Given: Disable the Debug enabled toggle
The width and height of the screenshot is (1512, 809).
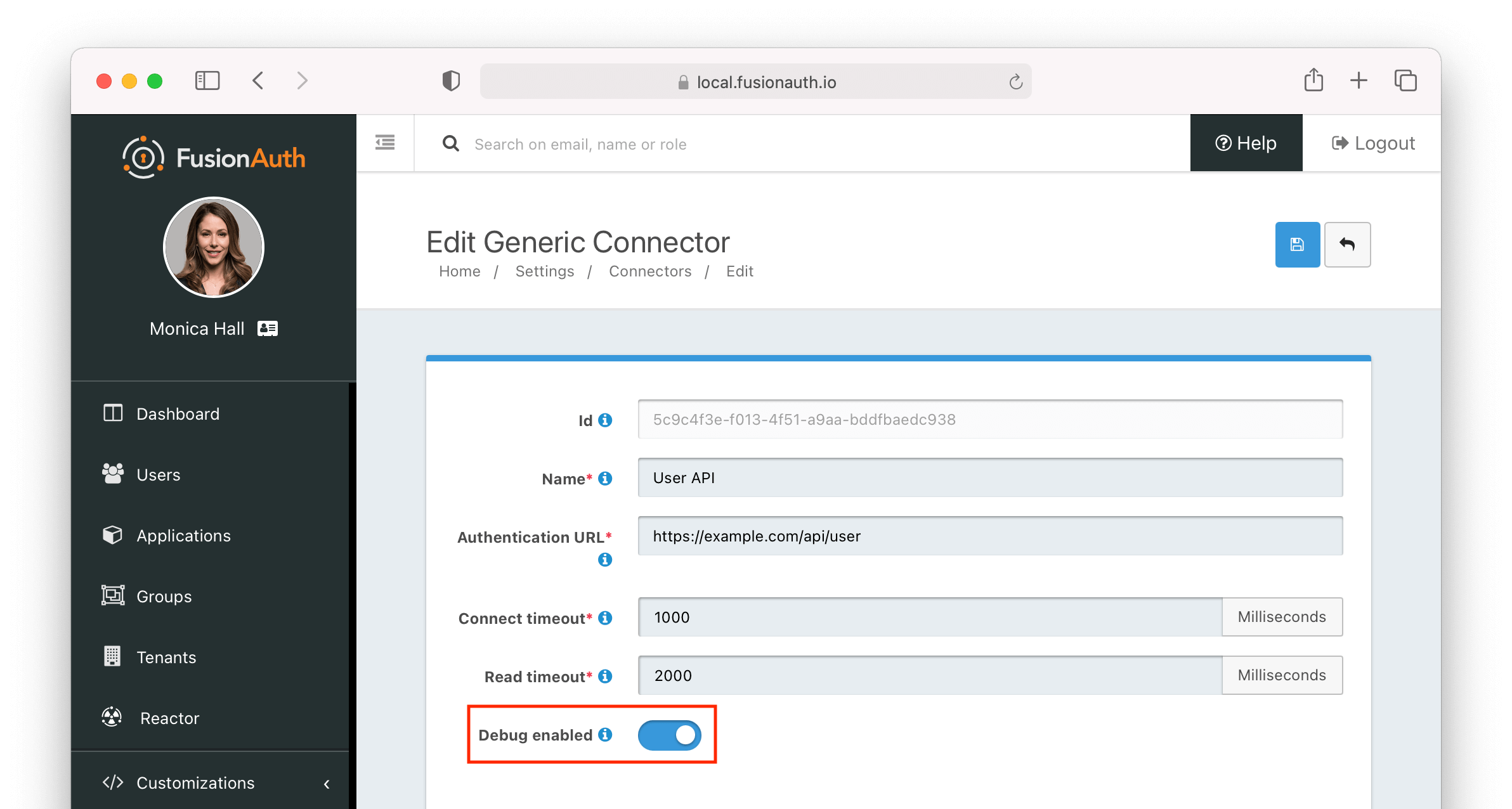Looking at the screenshot, I should point(670,735).
